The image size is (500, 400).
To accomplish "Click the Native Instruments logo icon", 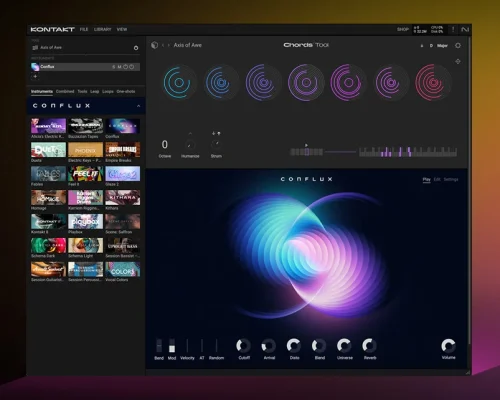I will tap(465, 29).
